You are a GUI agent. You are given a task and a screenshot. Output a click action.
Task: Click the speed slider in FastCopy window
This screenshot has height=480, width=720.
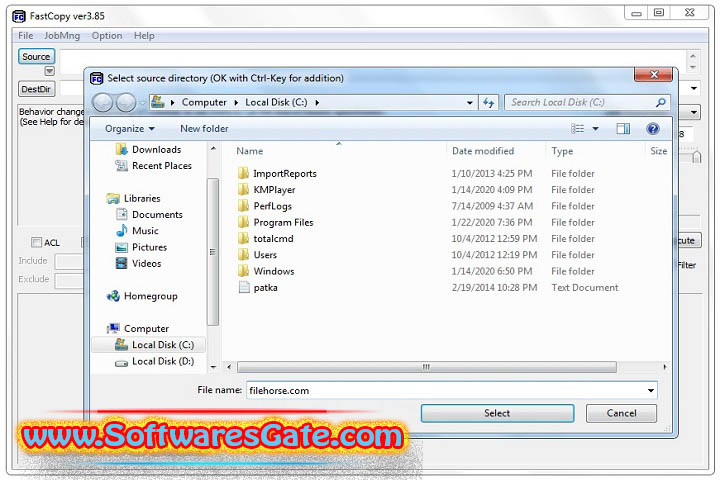(696, 156)
